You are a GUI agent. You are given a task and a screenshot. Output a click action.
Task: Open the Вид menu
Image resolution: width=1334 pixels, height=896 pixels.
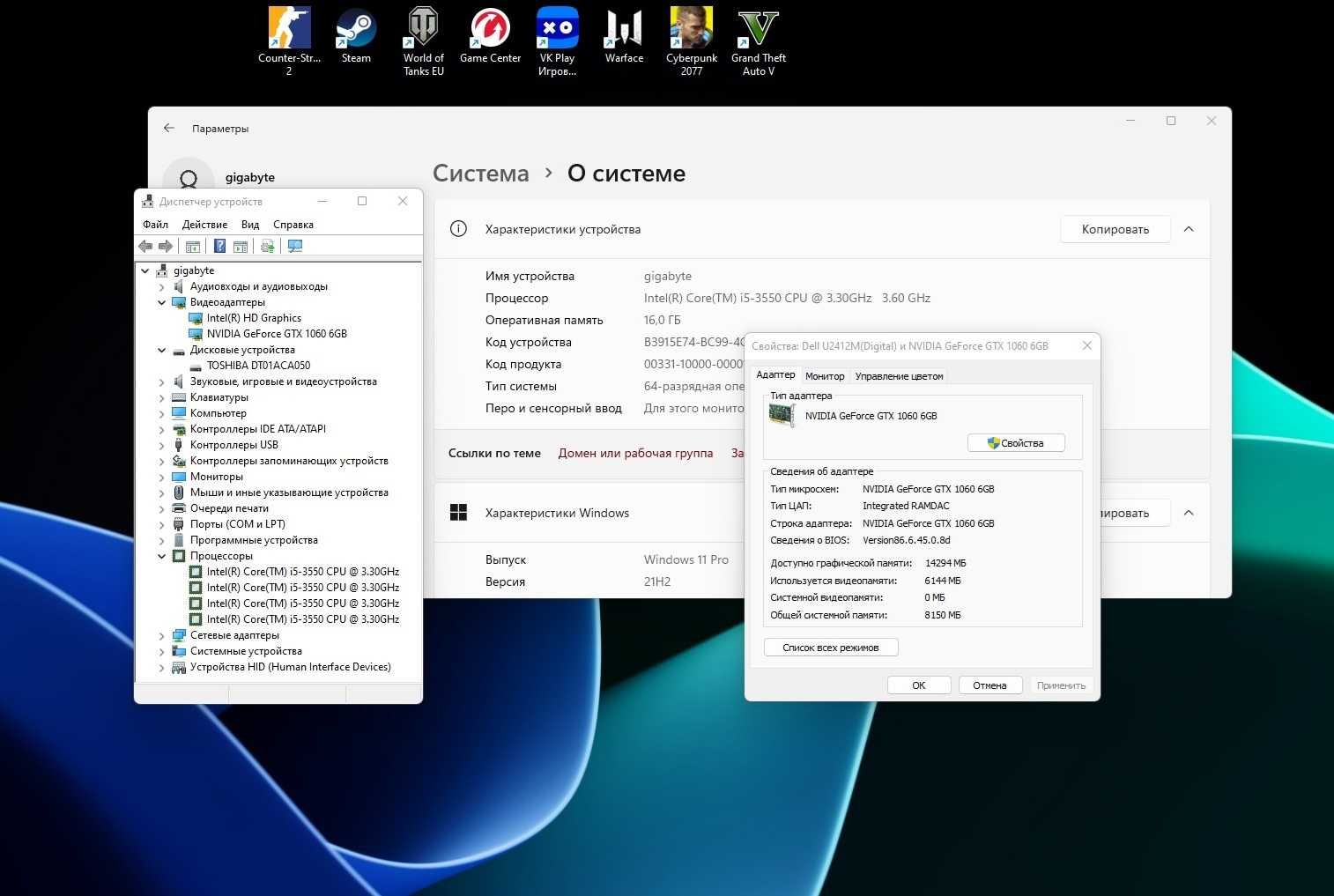250,225
